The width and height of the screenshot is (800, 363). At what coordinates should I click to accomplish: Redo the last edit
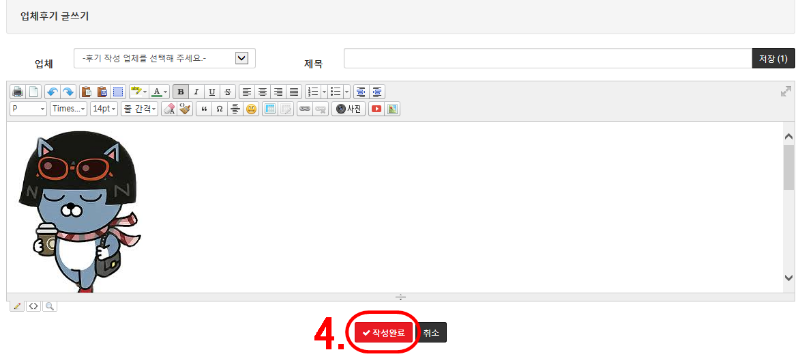(68, 92)
